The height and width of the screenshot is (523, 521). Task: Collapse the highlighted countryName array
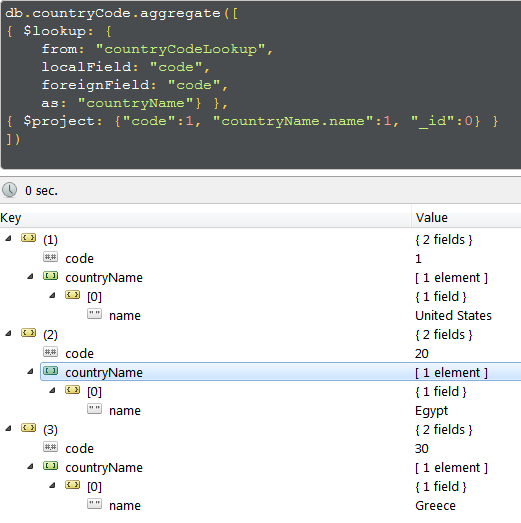pyautogui.click(x=30, y=371)
